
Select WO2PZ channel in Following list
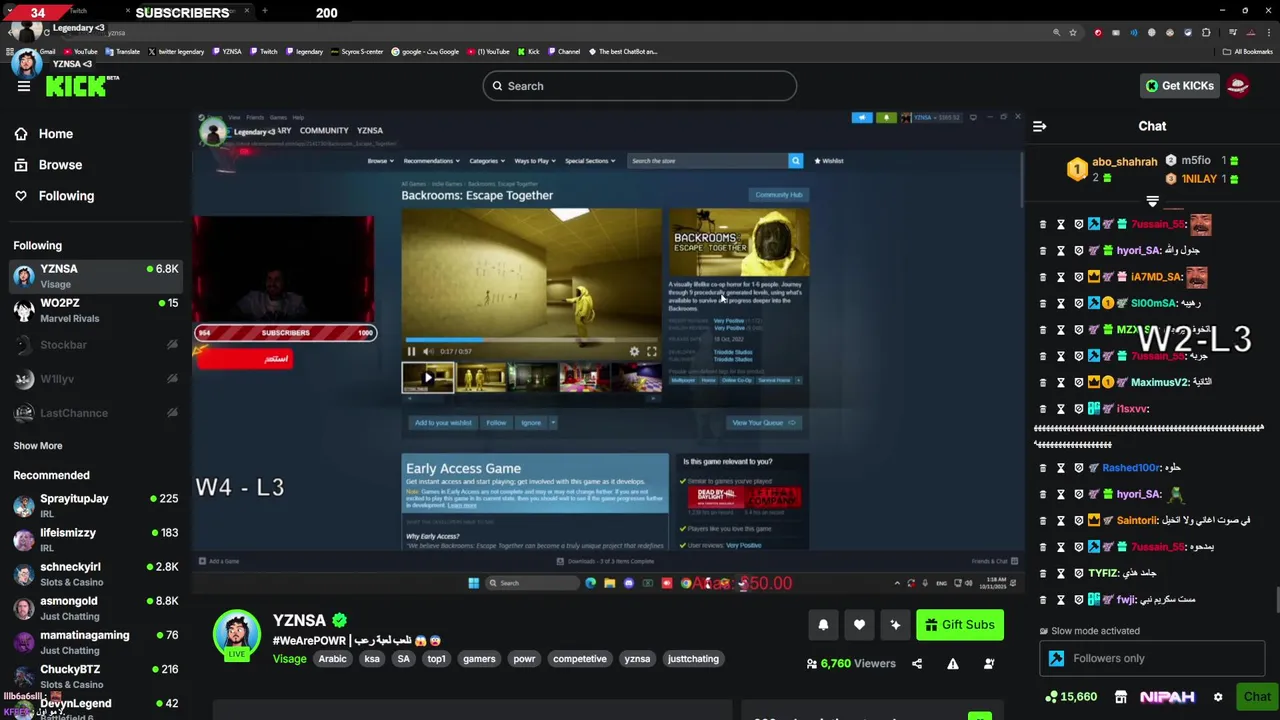96,310
